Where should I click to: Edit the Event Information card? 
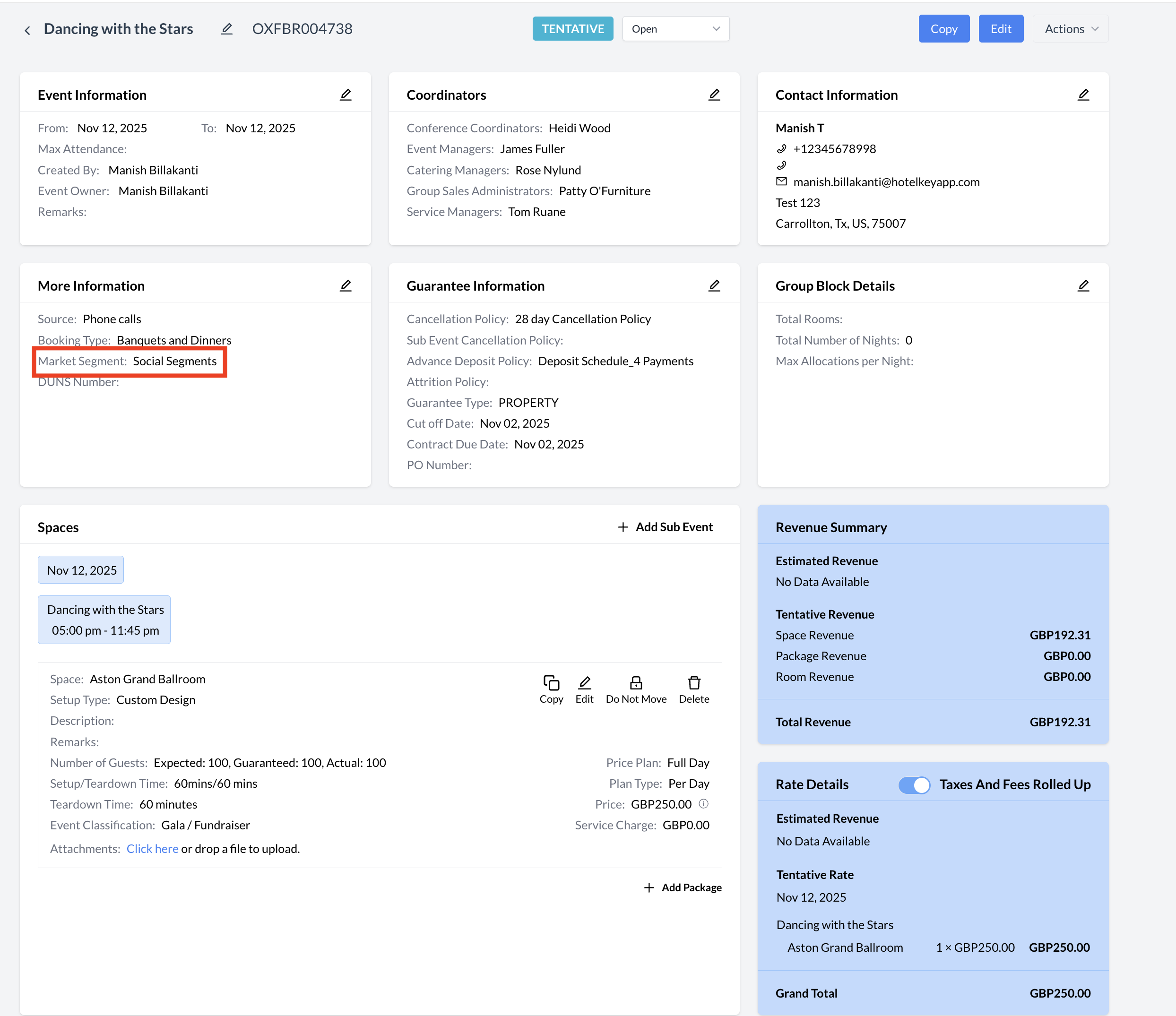click(345, 95)
